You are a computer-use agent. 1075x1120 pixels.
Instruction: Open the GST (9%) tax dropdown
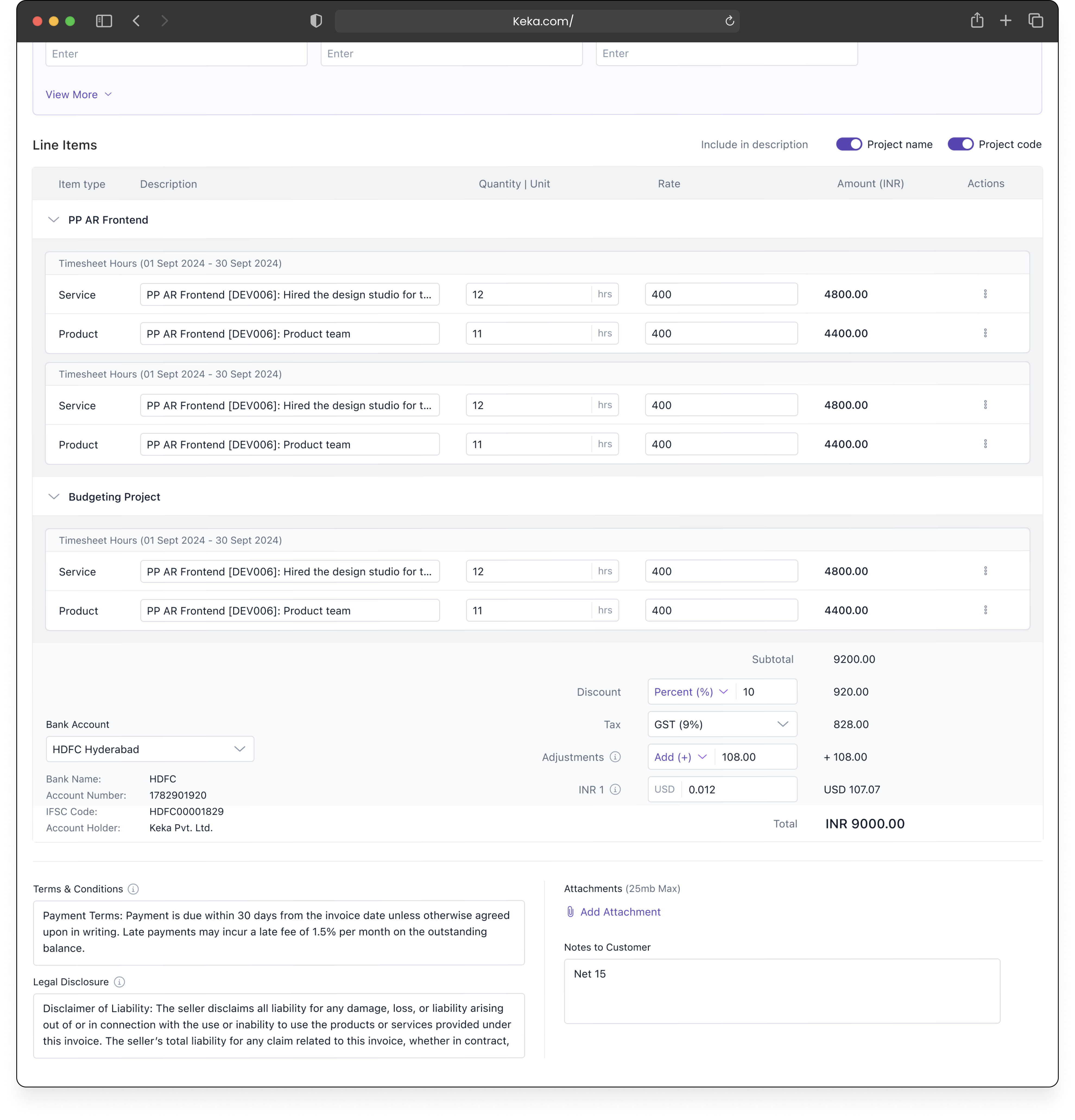(722, 724)
